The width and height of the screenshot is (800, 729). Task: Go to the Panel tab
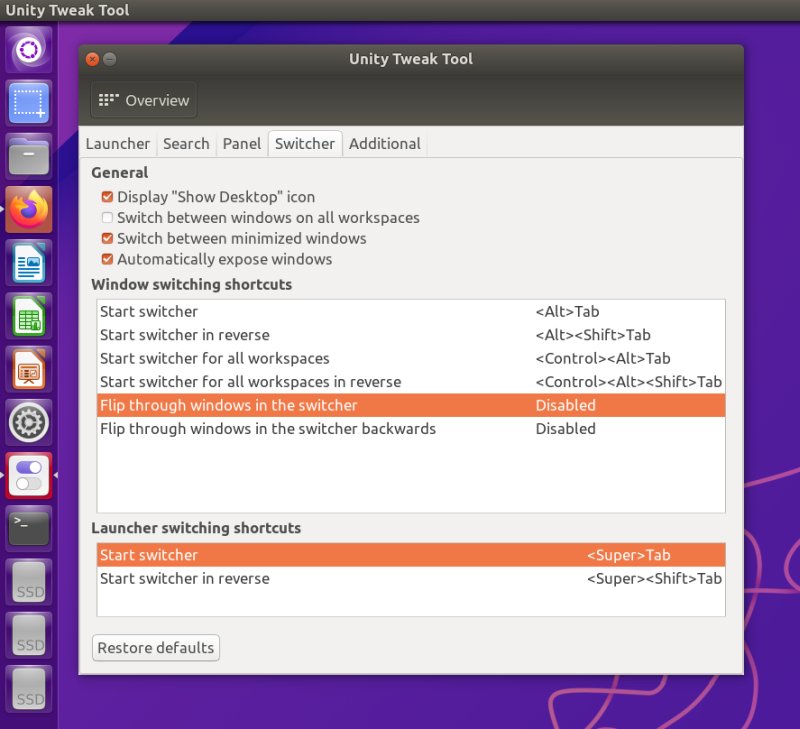pos(242,144)
